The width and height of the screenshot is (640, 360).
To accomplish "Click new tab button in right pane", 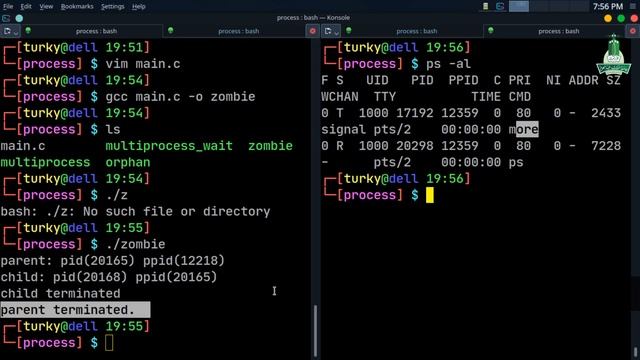I will pyautogui.click(x=328, y=31).
